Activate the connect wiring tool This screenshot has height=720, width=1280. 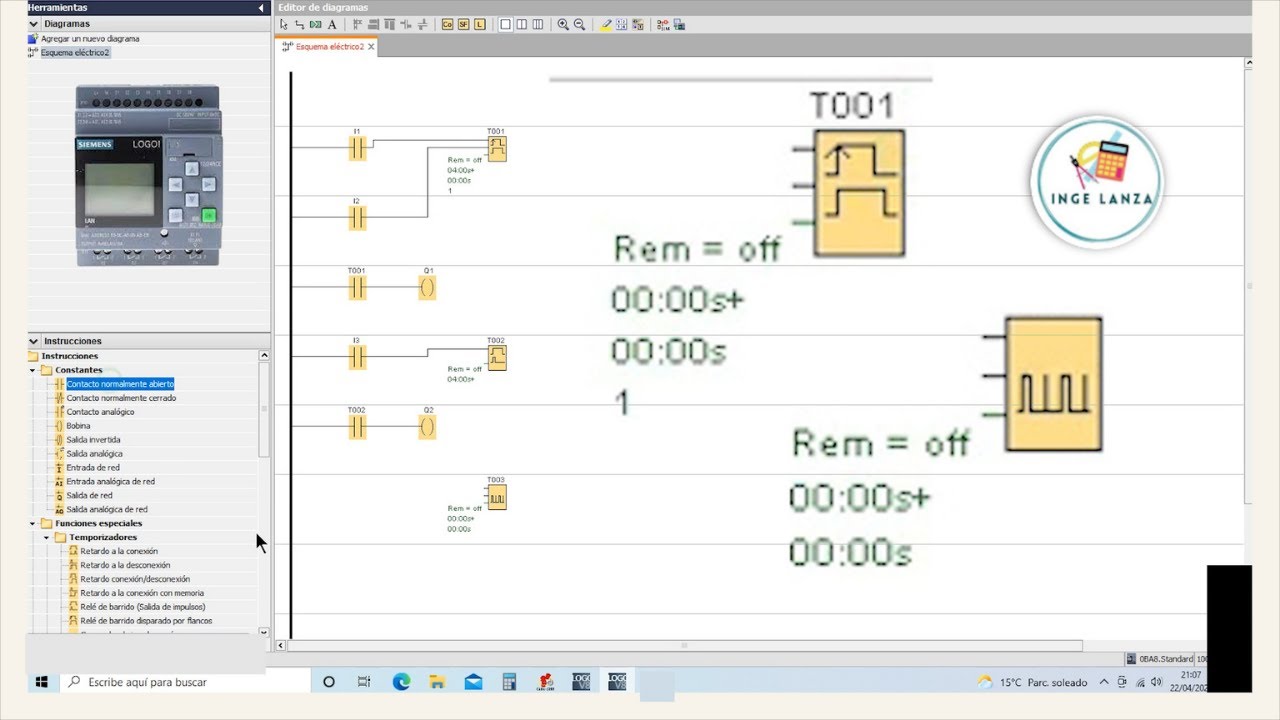[299, 24]
